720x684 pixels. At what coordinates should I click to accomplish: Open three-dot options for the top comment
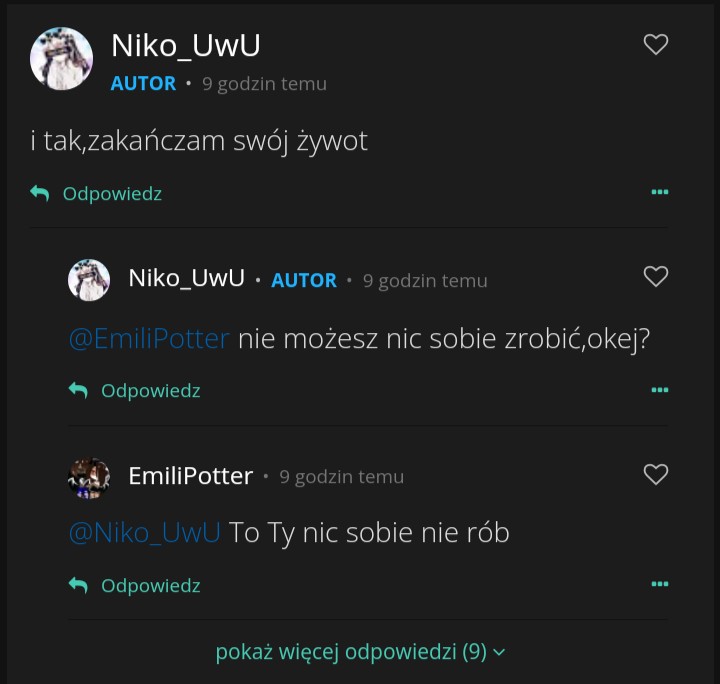[x=659, y=192]
